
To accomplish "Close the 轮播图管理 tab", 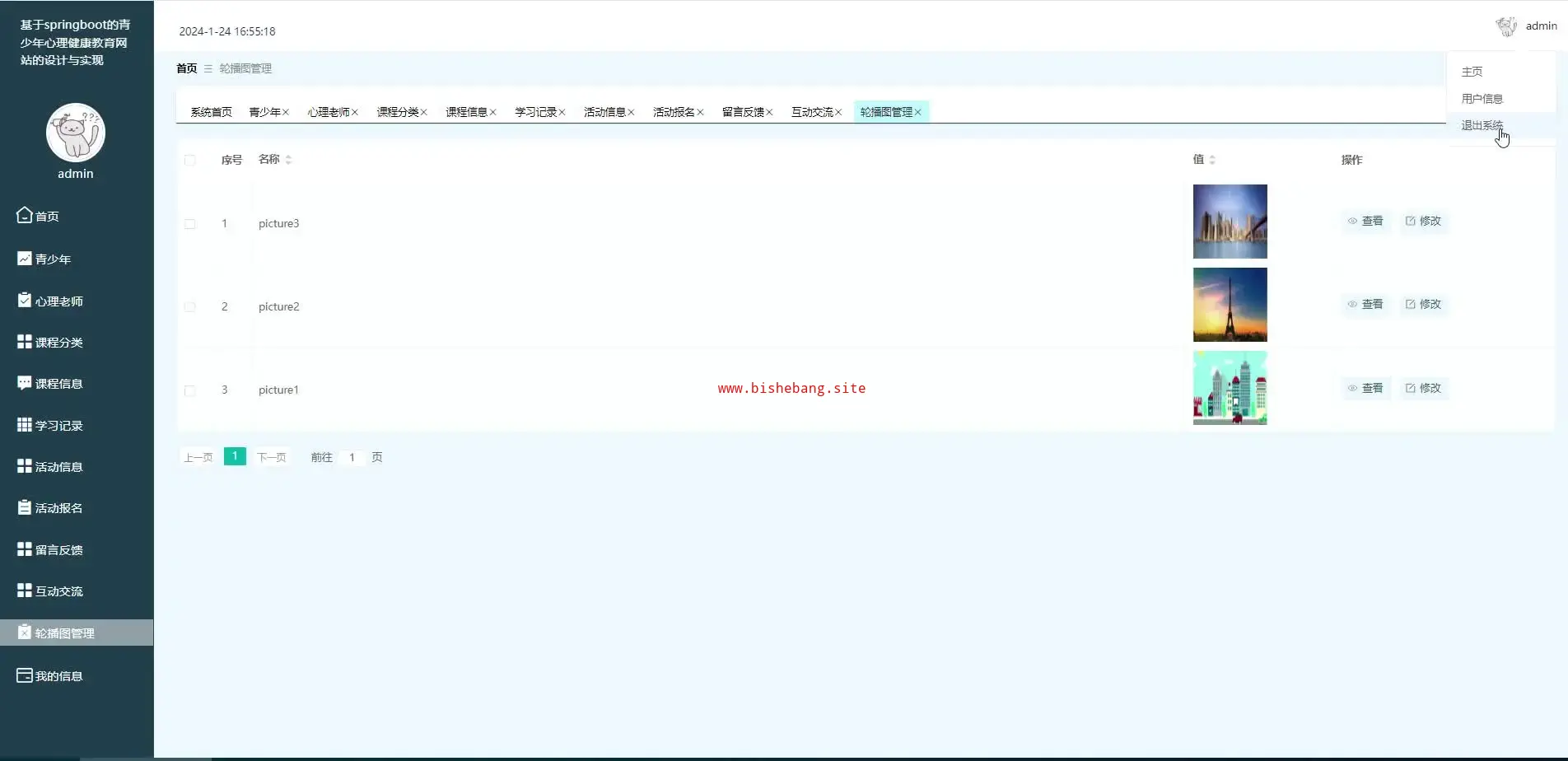I will pos(918,112).
